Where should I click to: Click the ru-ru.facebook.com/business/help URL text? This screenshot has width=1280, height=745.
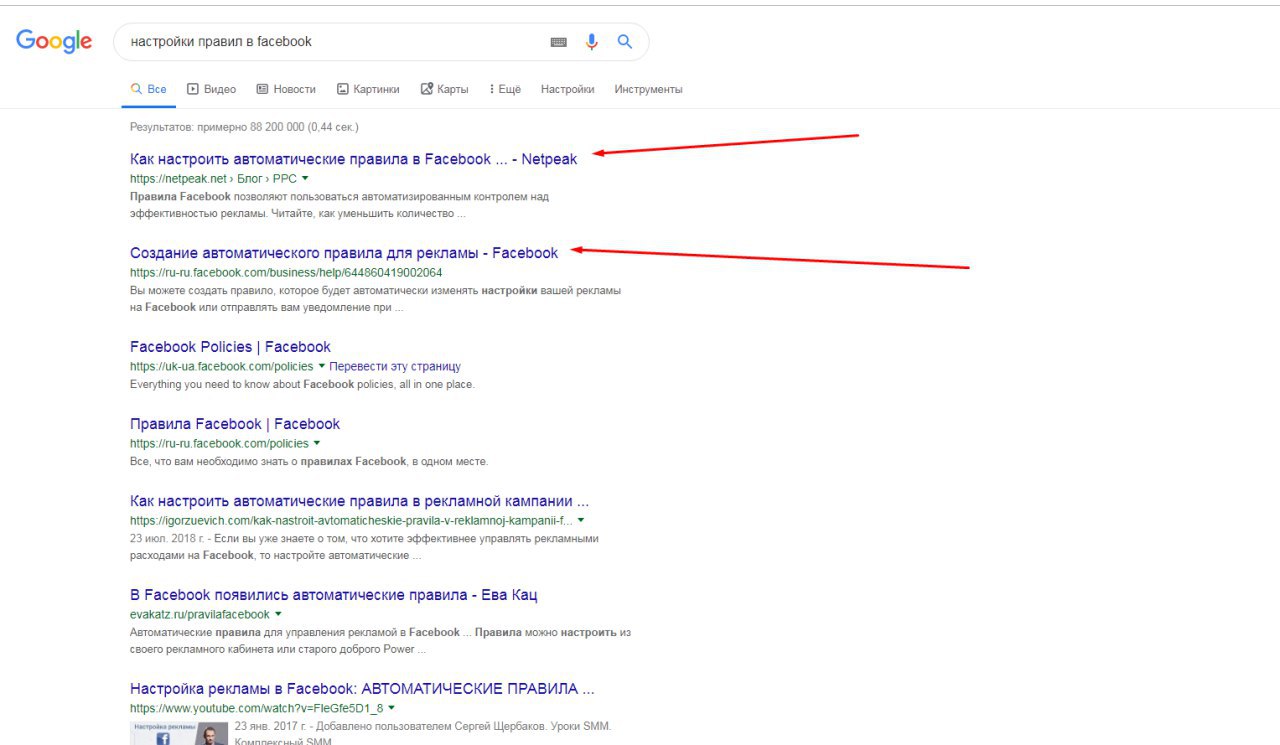click(x=286, y=272)
